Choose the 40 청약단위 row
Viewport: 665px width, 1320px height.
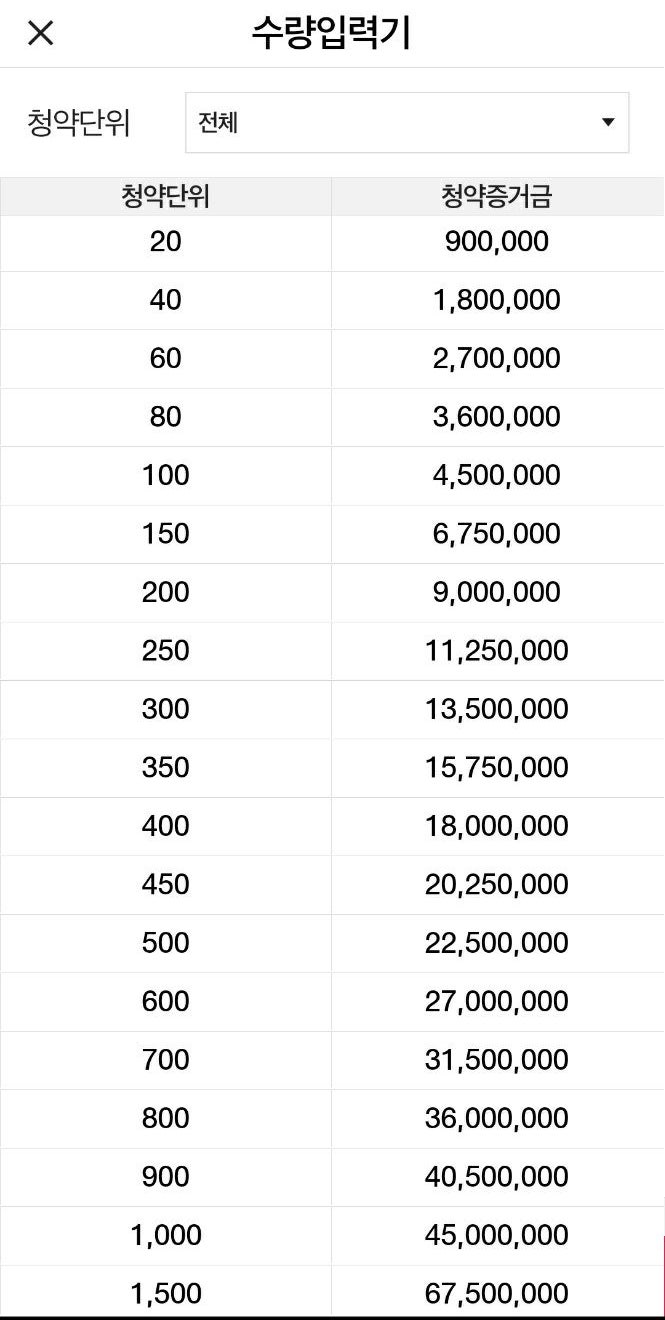pyautogui.click(x=166, y=299)
